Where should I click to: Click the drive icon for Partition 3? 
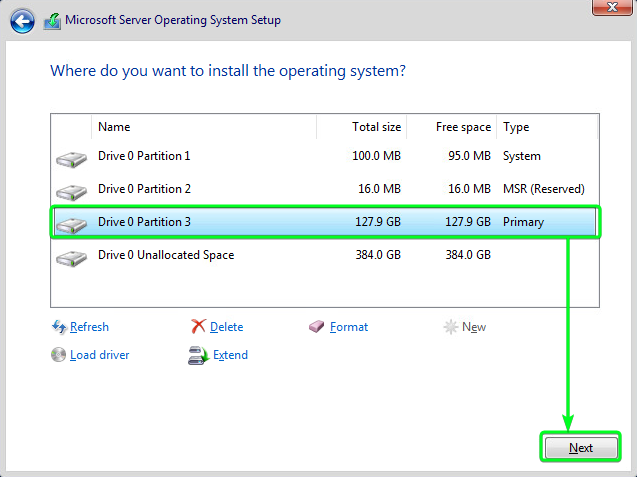coord(72,225)
